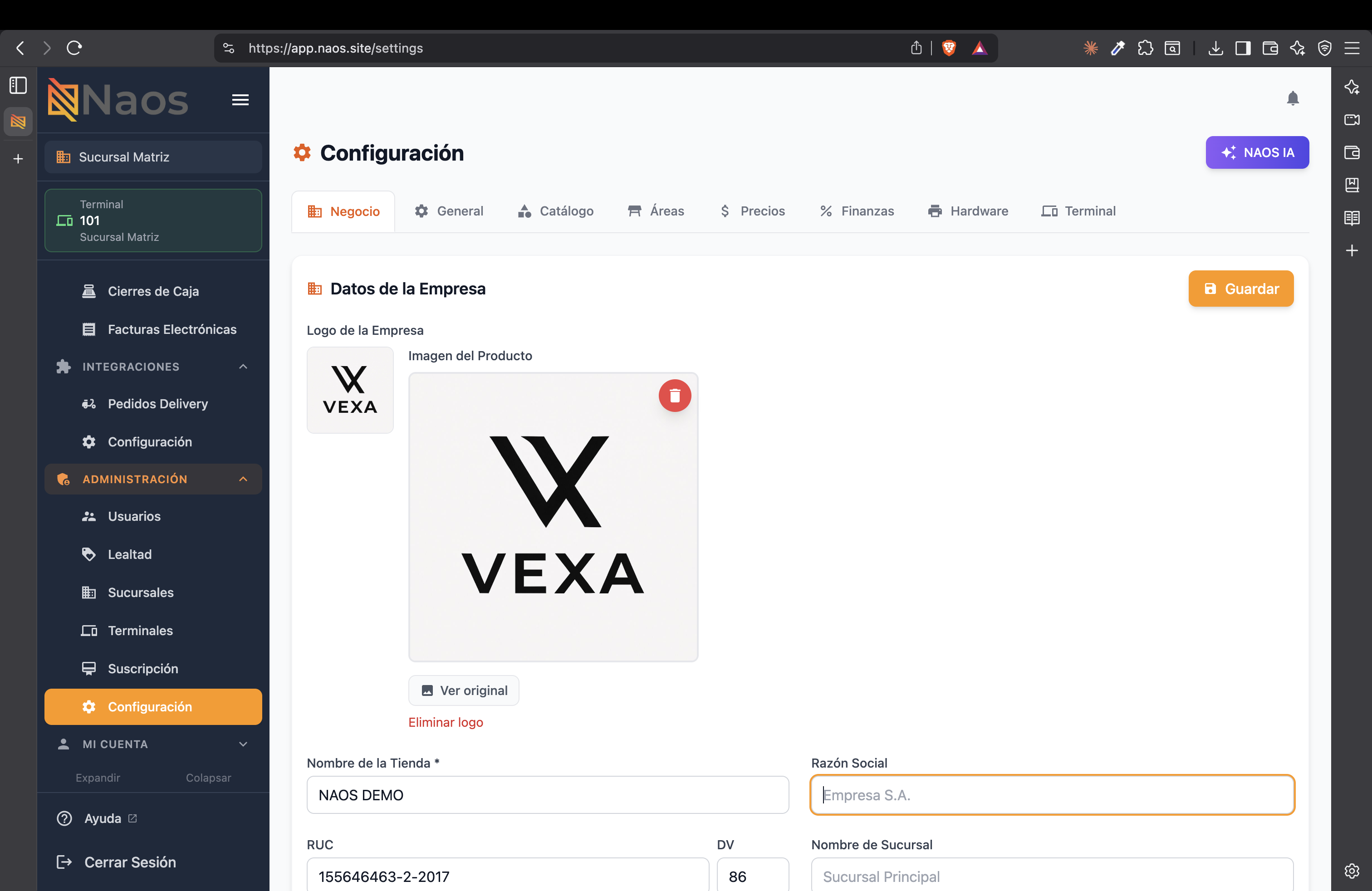The height and width of the screenshot is (891, 1372).
Task: Click Expandir in the sidebar
Action: (x=98, y=778)
